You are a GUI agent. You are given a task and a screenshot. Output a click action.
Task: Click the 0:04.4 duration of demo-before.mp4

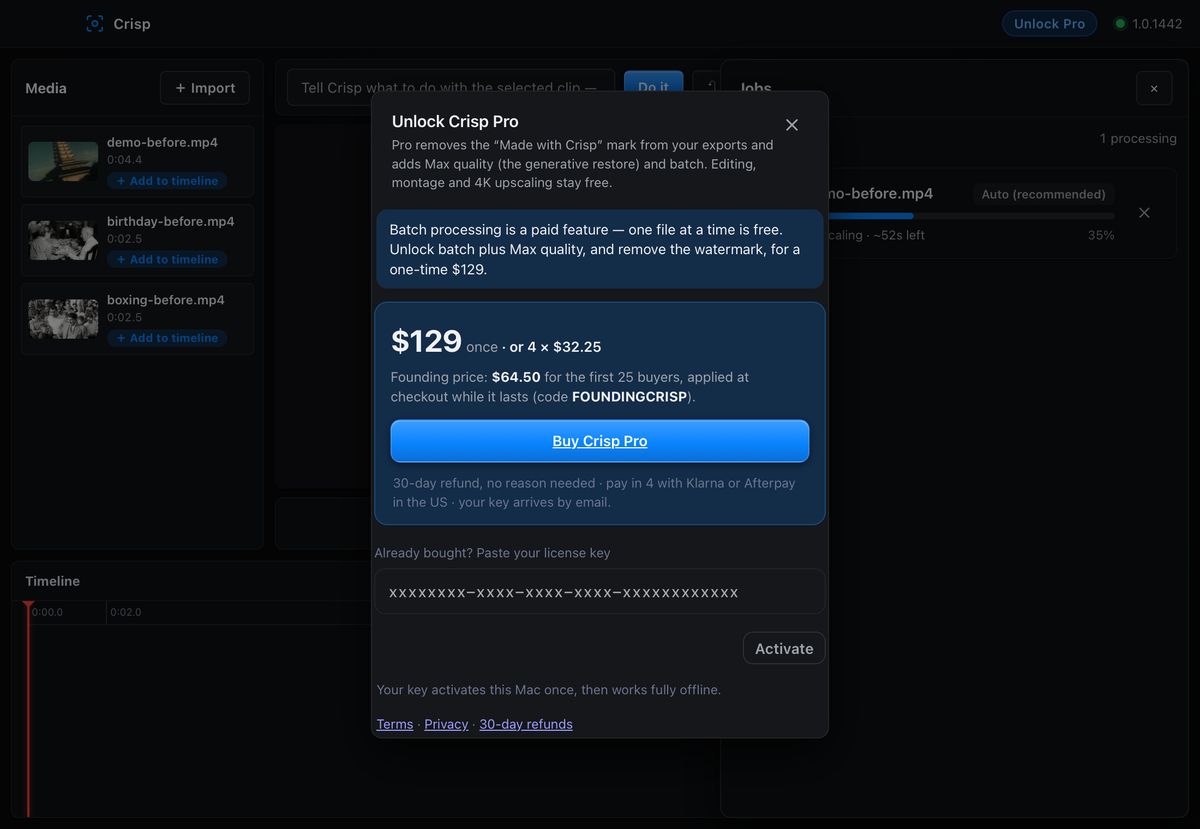(x=125, y=160)
